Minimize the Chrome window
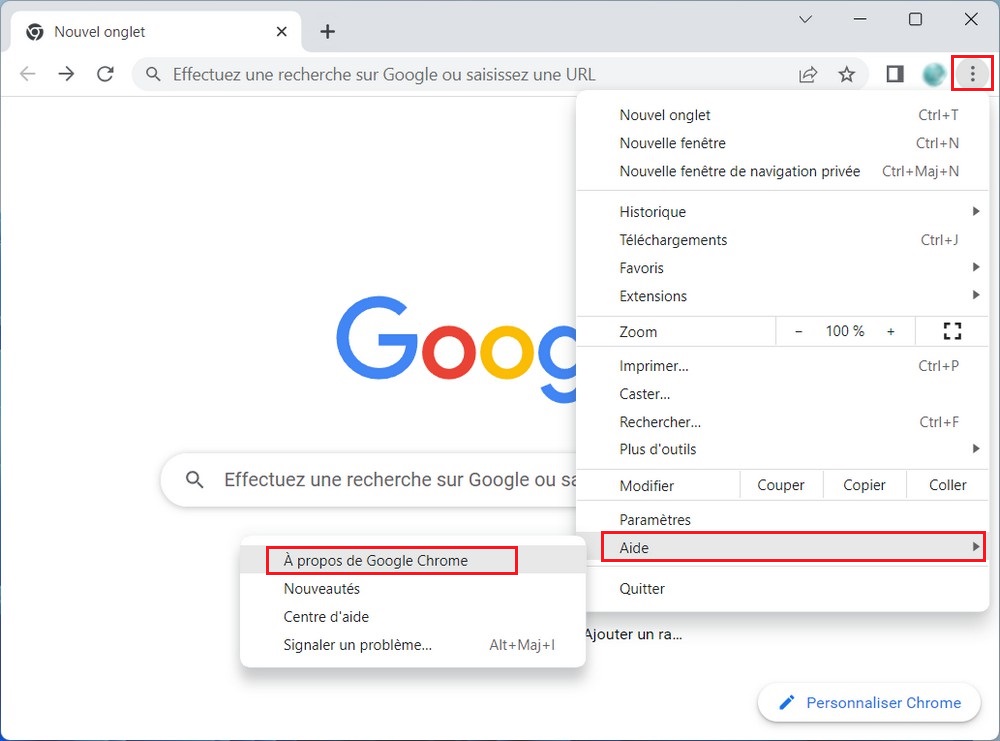Viewport: 1000px width, 741px height. [x=860, y=19]
